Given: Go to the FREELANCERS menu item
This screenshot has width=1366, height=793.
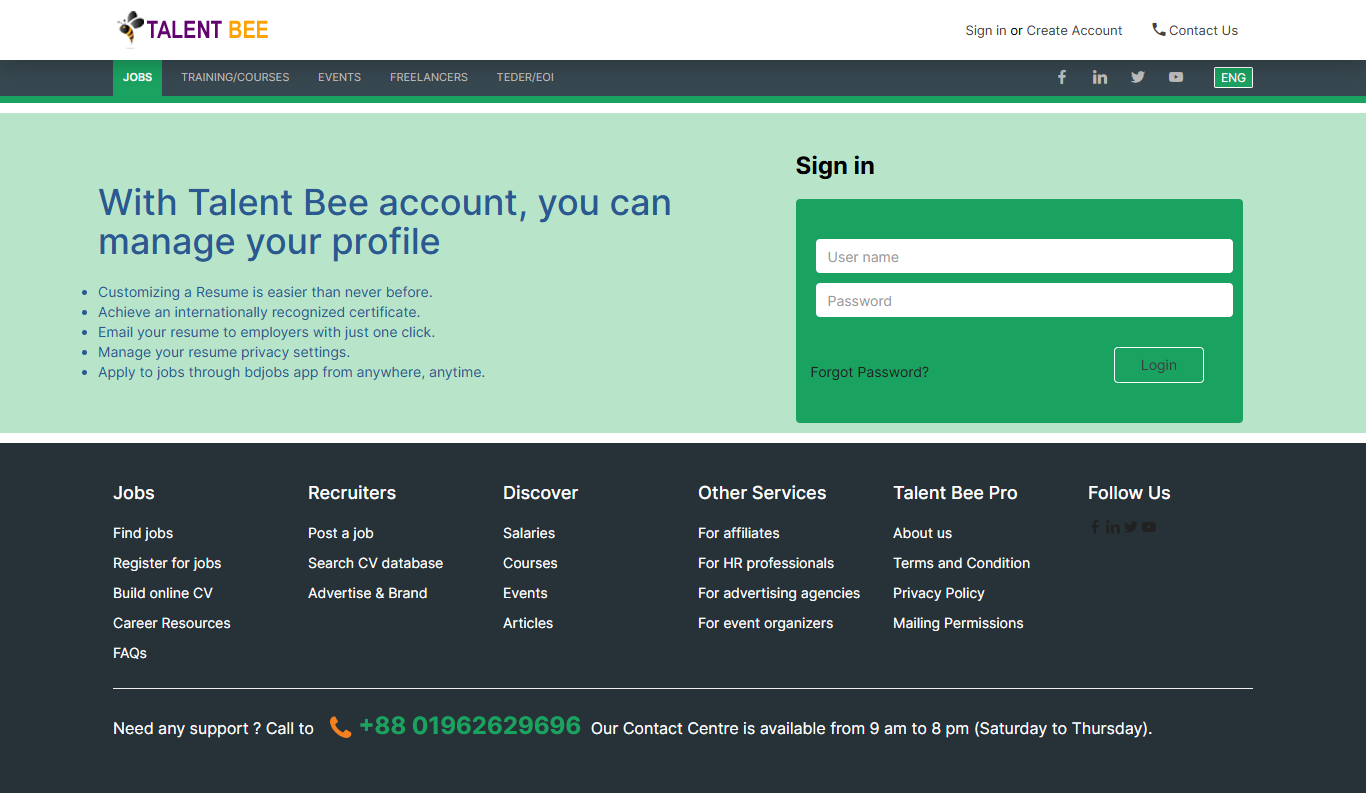Looking at the screenshot, I should pyautogui.click(x=429, y=77).
